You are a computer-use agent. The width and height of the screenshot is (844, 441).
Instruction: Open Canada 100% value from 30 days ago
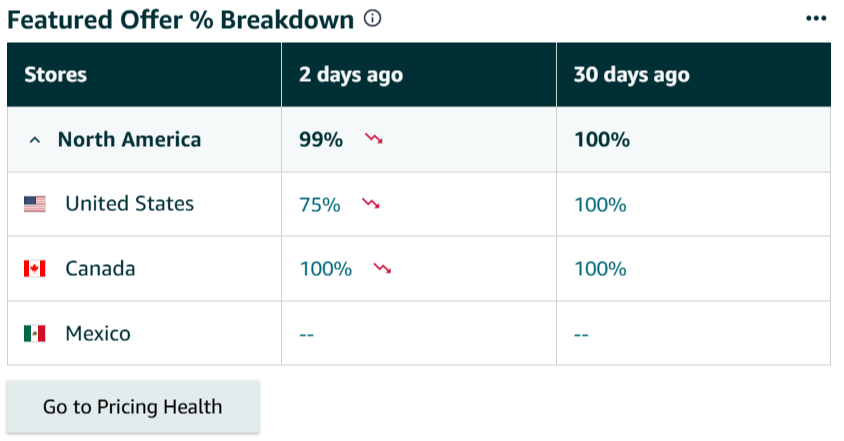[x=600, y=269]
